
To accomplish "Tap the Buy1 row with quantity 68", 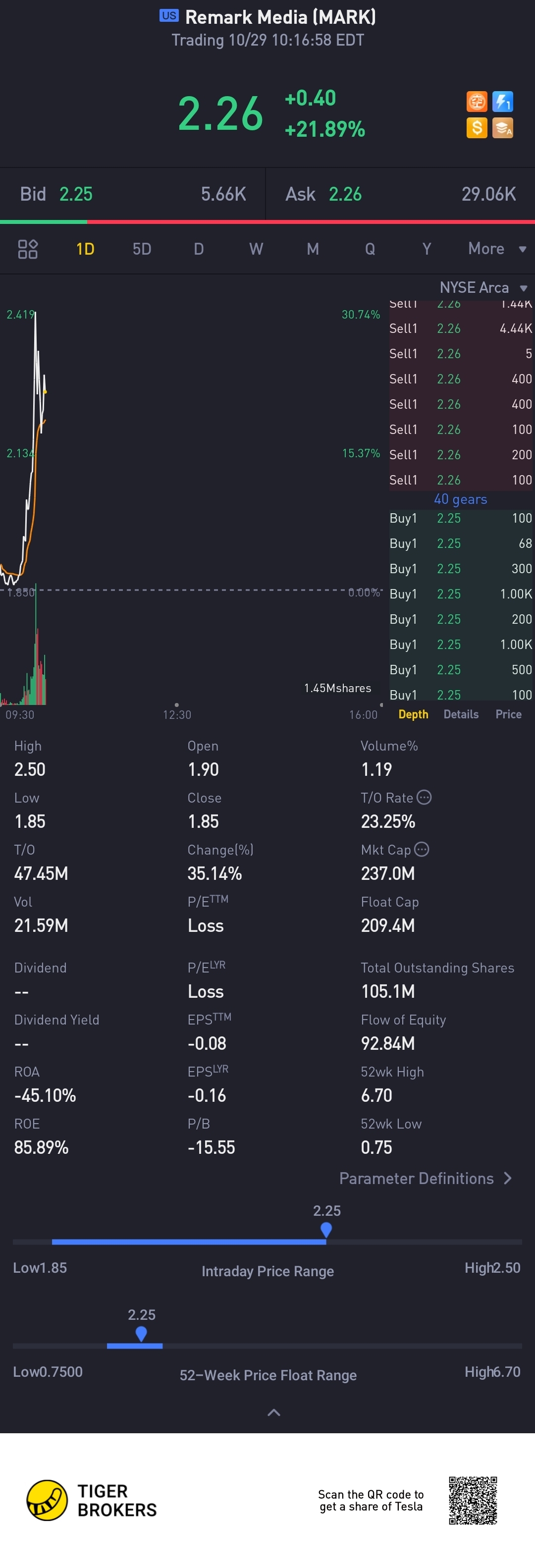I will [461, 543].
